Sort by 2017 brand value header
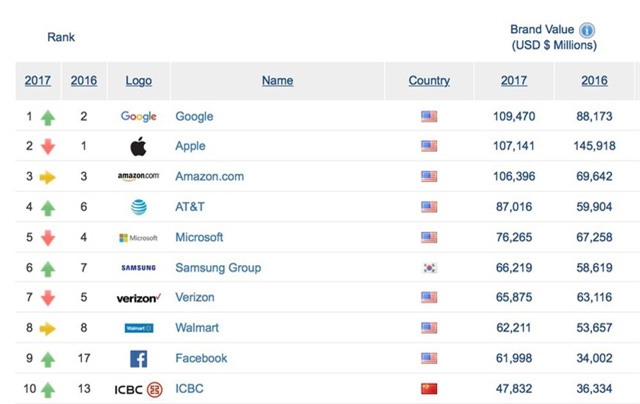The width and height of the screenshot is (640, 404). coord(514,81)
